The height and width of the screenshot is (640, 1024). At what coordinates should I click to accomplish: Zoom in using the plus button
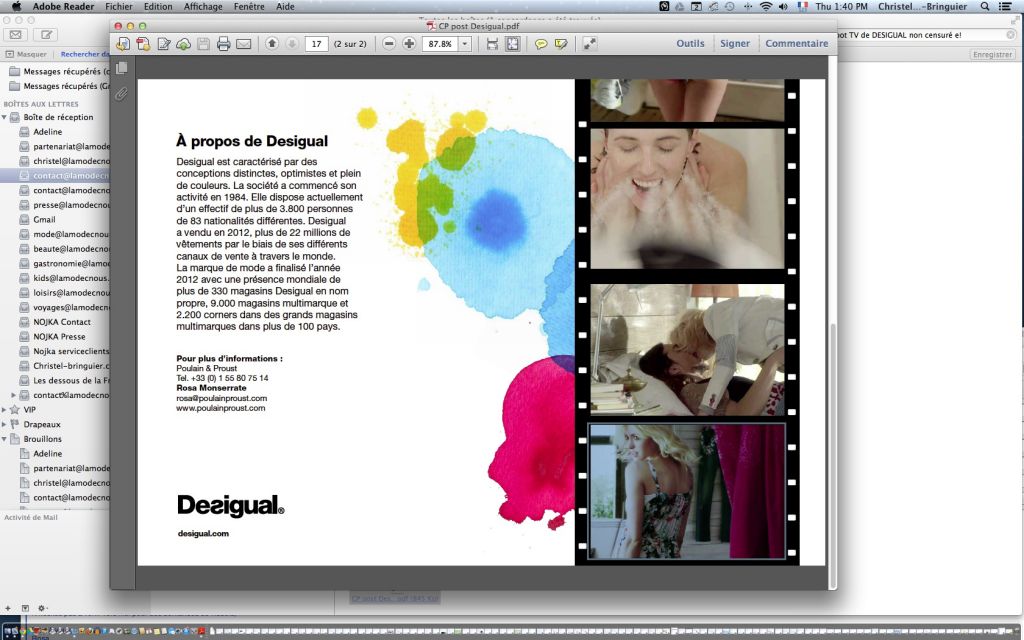pos(409,44)
